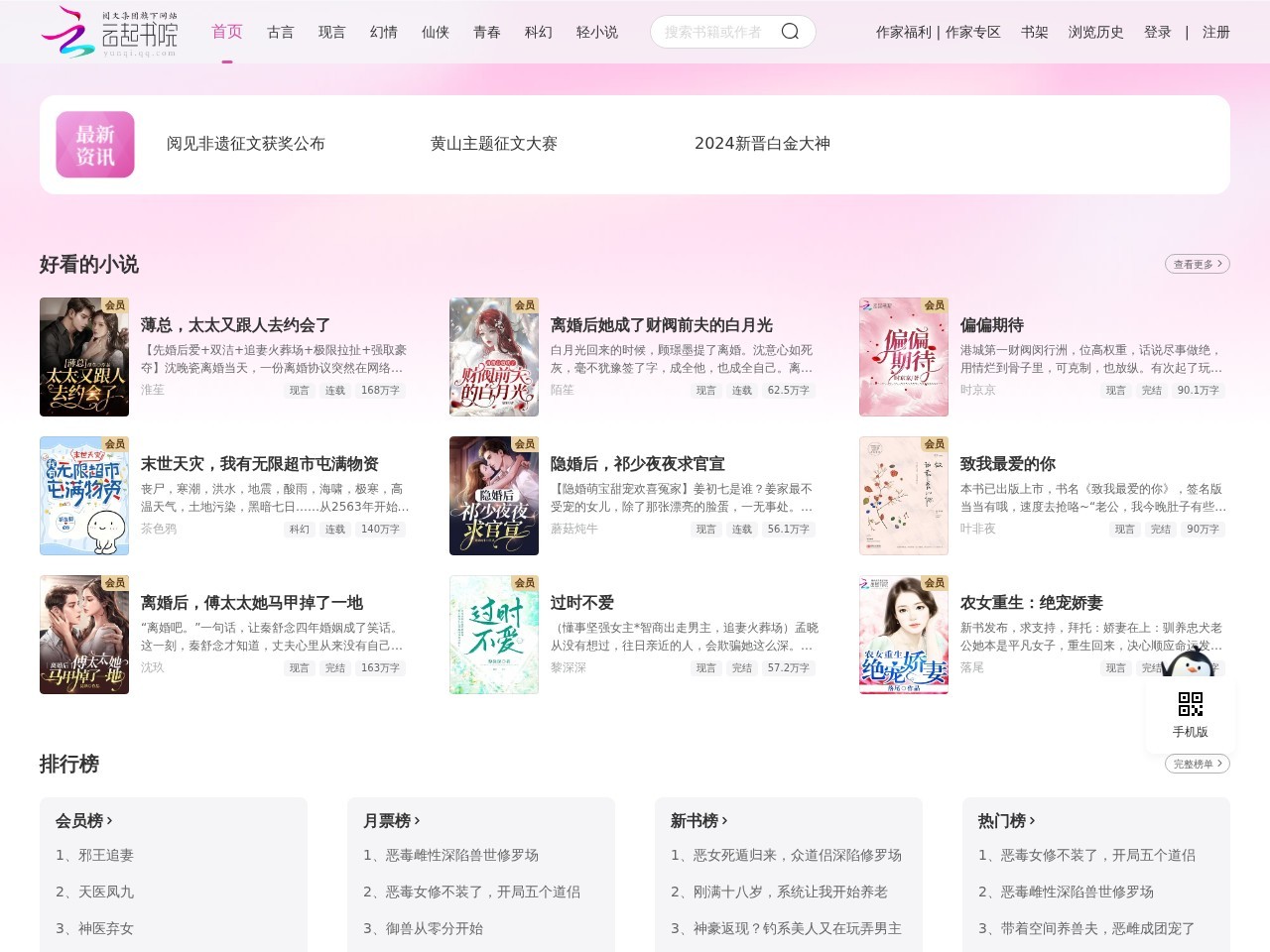
Task: Click the 登录 login link
Action: [1157, 33]
